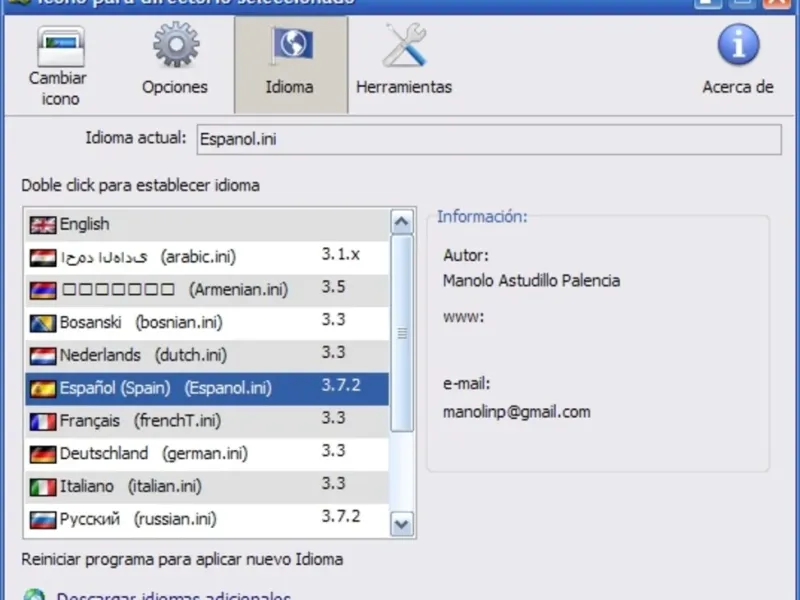
Task: Click the Italian flag icon
Action: point(43,487)
